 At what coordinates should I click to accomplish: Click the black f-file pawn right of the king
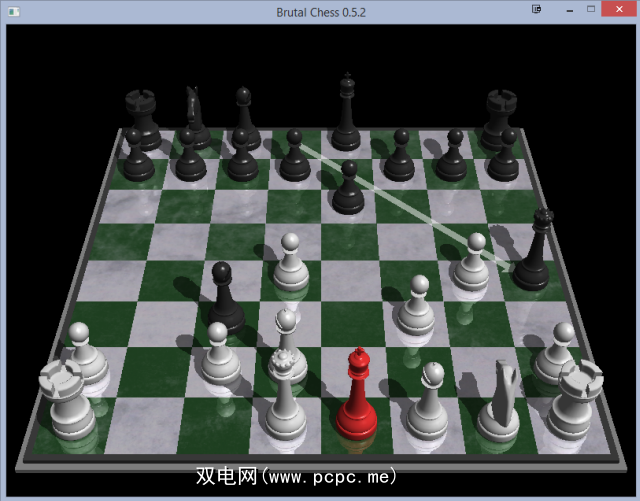click(400, 155)
